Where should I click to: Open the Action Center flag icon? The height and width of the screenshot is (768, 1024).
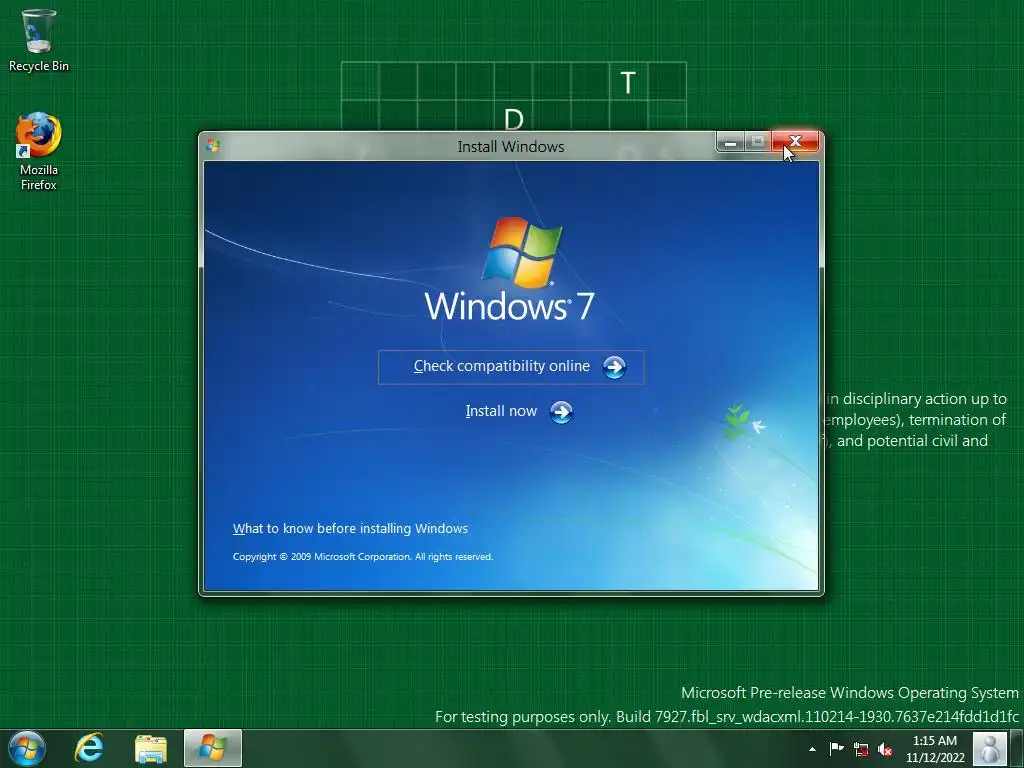tap(836, 749)
